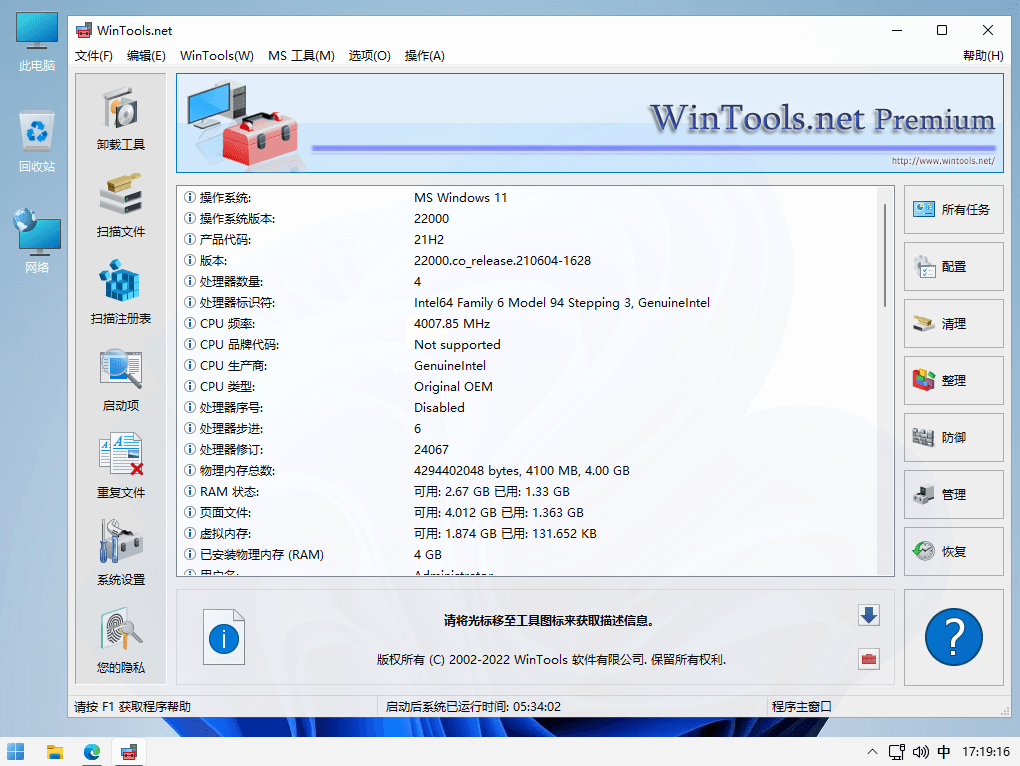Open the 网络 network desktop icon
The width and height of the screenshot is (1020, 766).
[x=37, y=241]
